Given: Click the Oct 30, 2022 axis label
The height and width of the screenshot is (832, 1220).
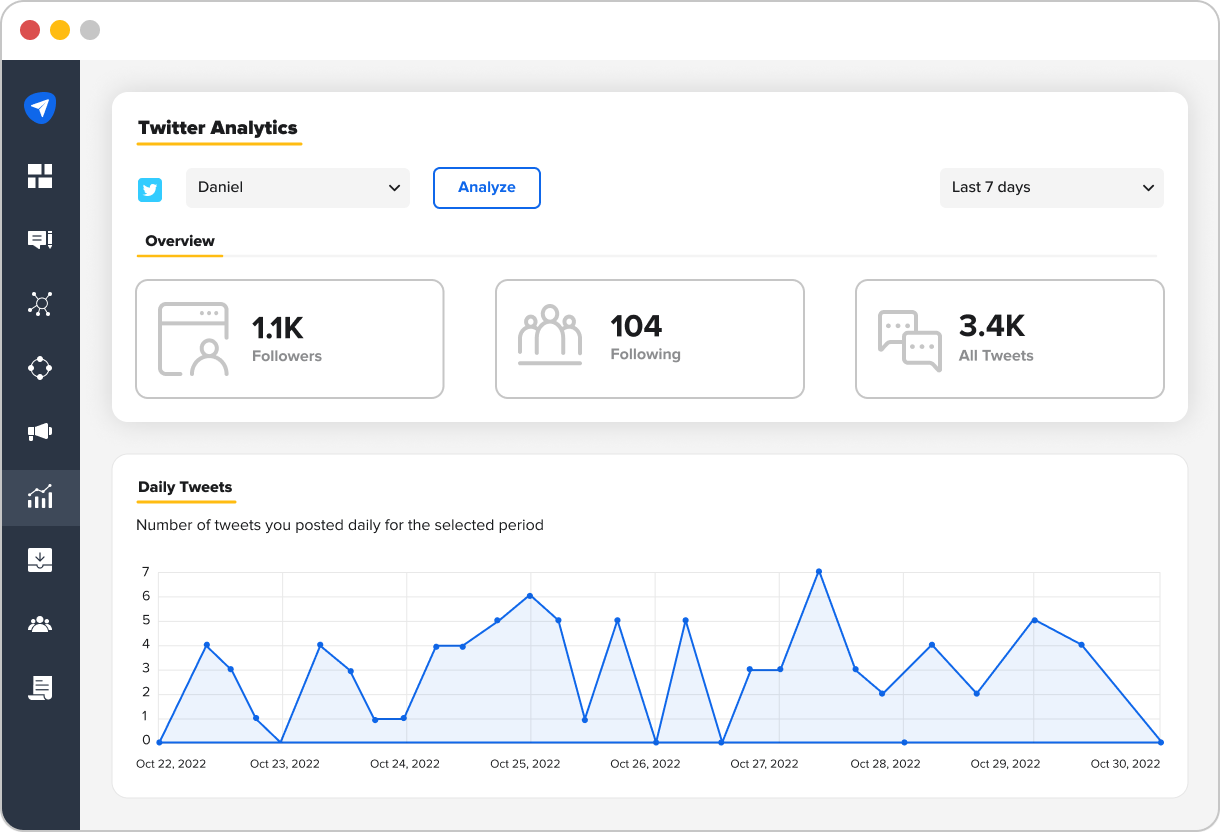Looking at the screenshot, I should pyautogui.click(x=1125, y=763).
